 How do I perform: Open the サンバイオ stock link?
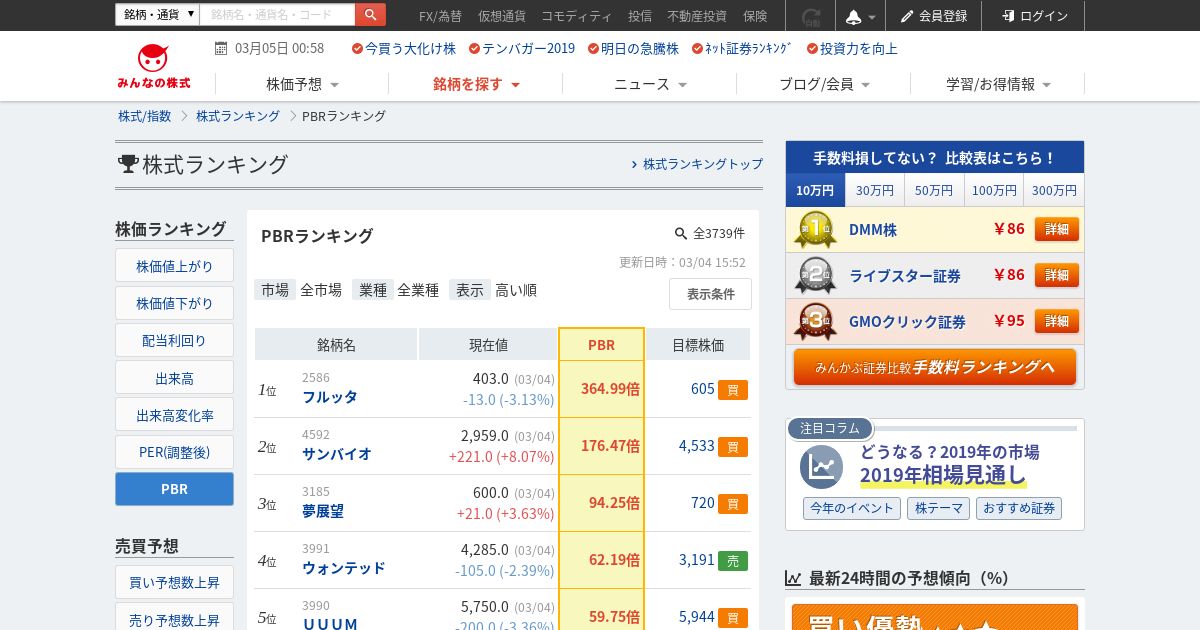pos(337,454)
